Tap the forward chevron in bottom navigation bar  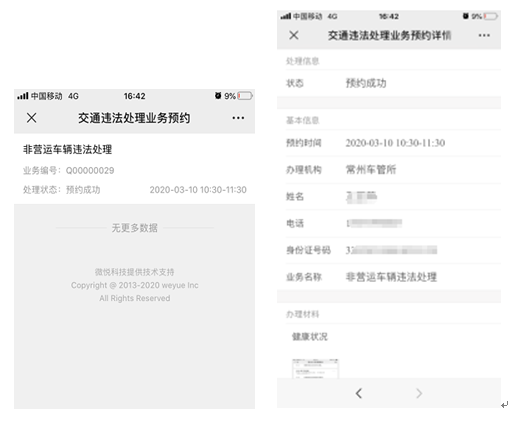tap(419, 393)
